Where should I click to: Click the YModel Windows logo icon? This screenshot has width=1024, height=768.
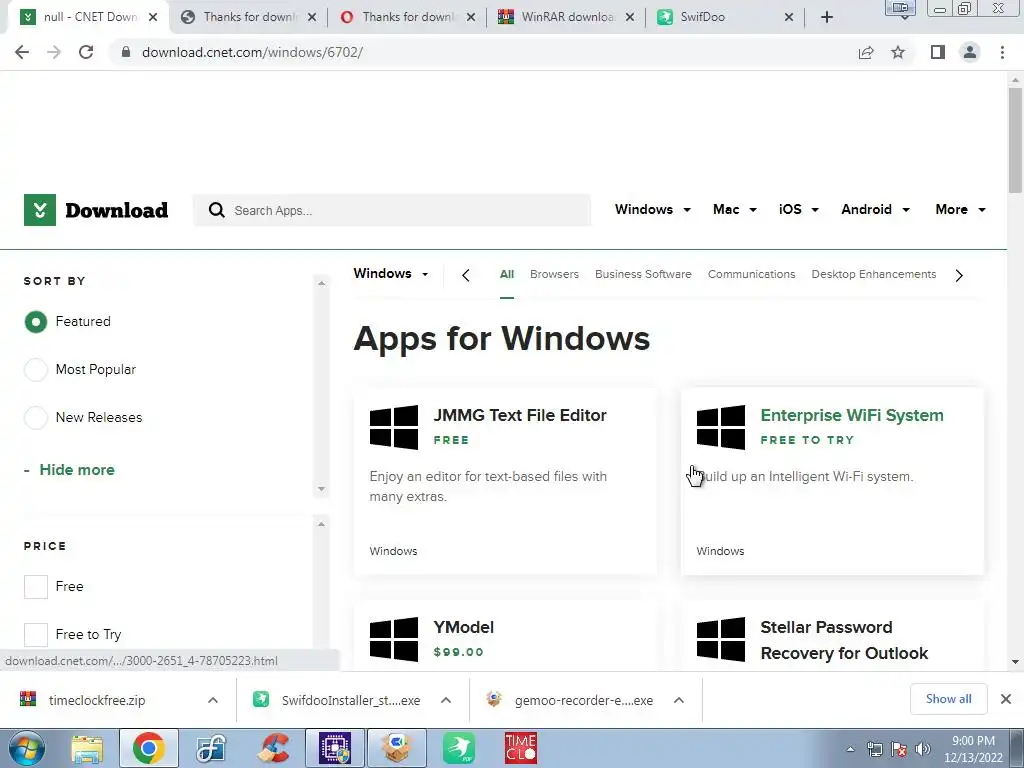click(394, 639)
